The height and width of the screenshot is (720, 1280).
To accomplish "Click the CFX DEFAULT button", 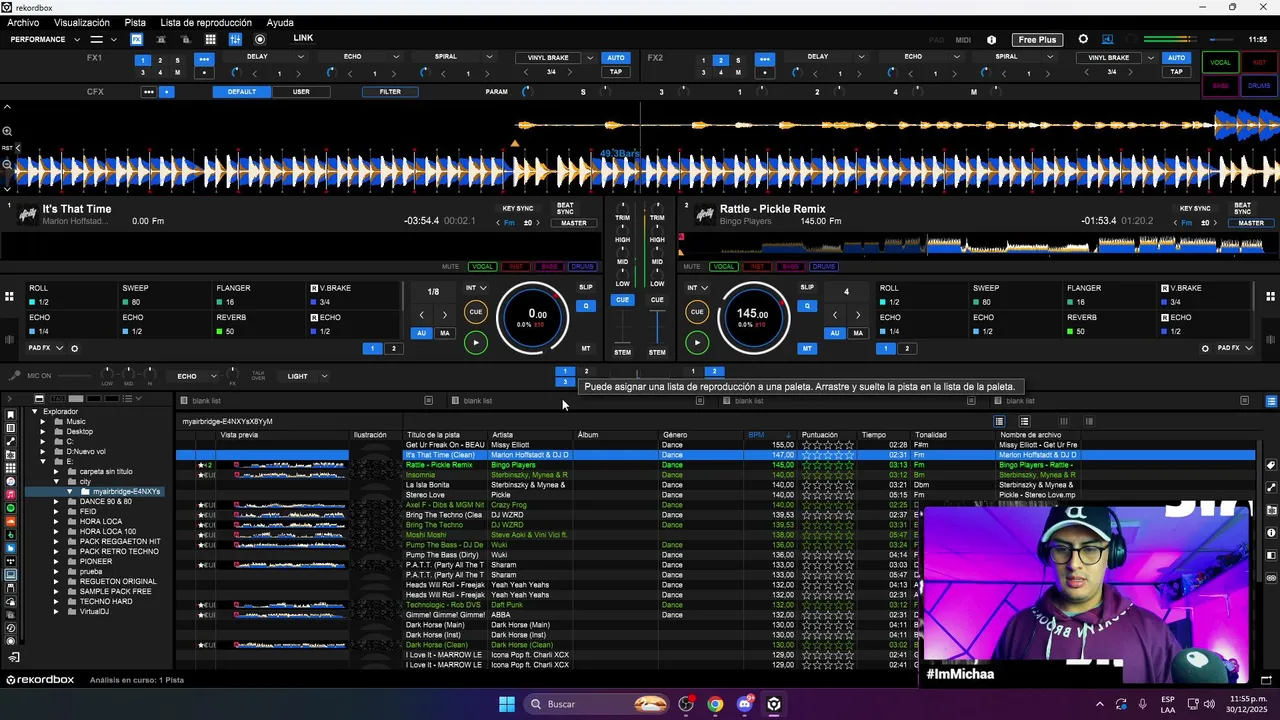I will coord(242,92).
